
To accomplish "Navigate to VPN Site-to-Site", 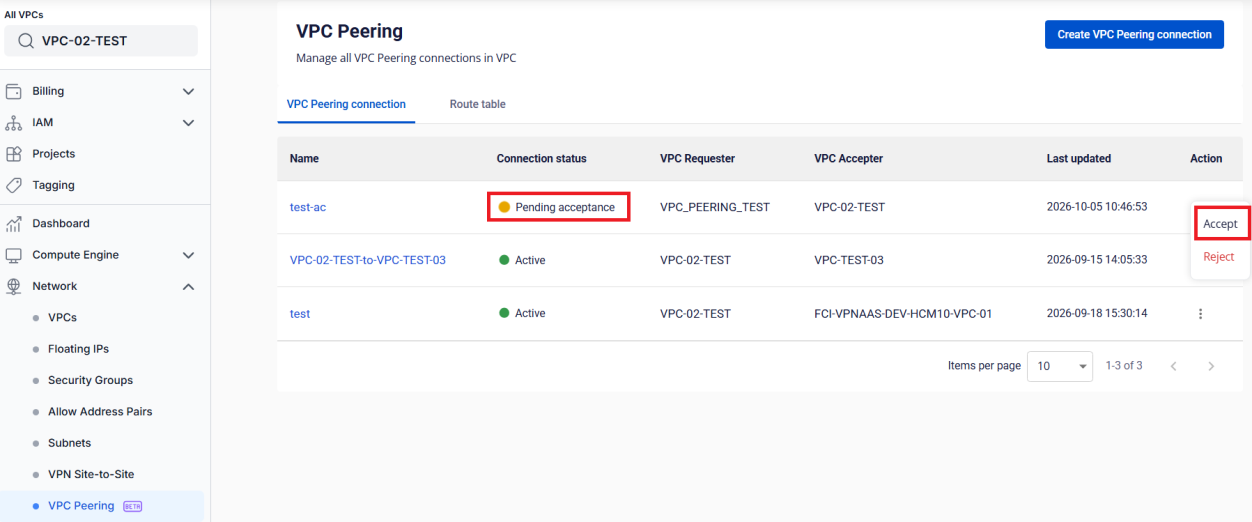I will [x=91, y=474].
